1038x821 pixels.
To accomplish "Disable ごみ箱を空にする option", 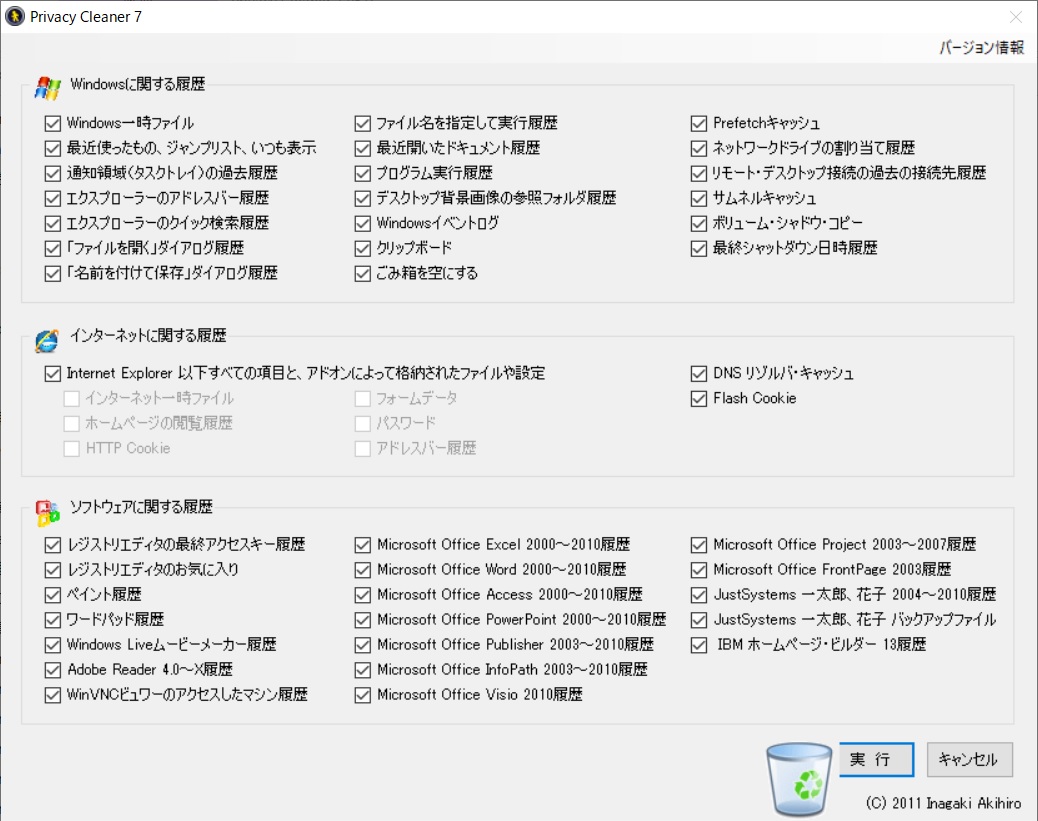I will tap(362, 273).
